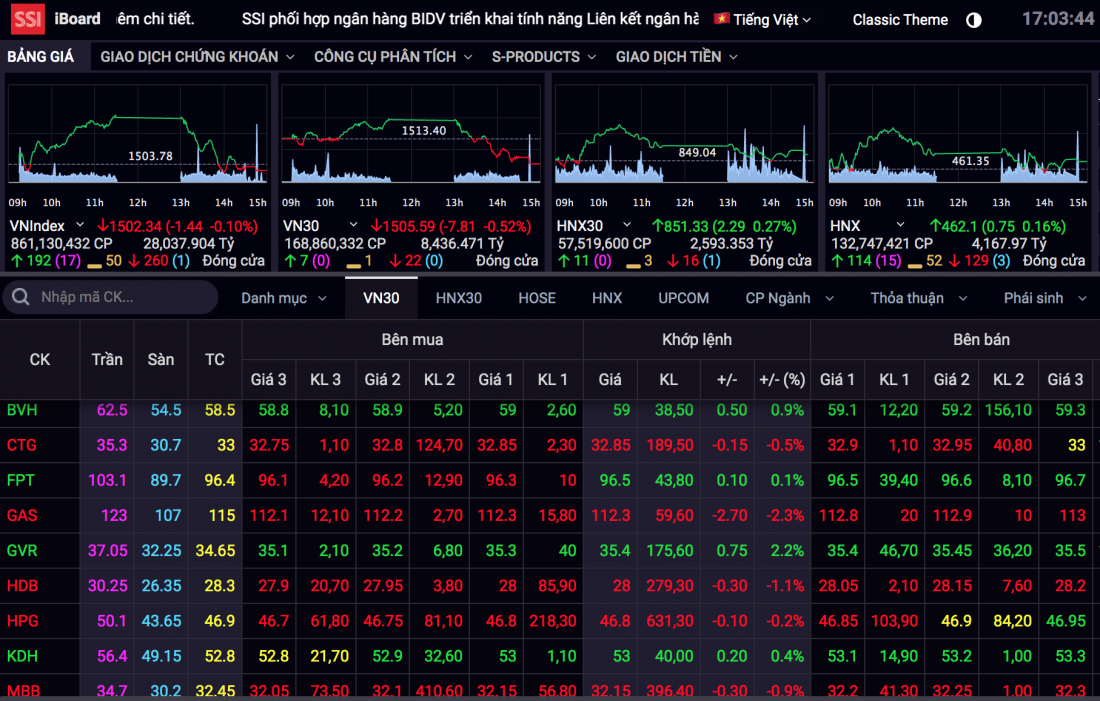1100x701 pixels.
Task: Expand the CP Ngành dropdown
Action: 788,298
